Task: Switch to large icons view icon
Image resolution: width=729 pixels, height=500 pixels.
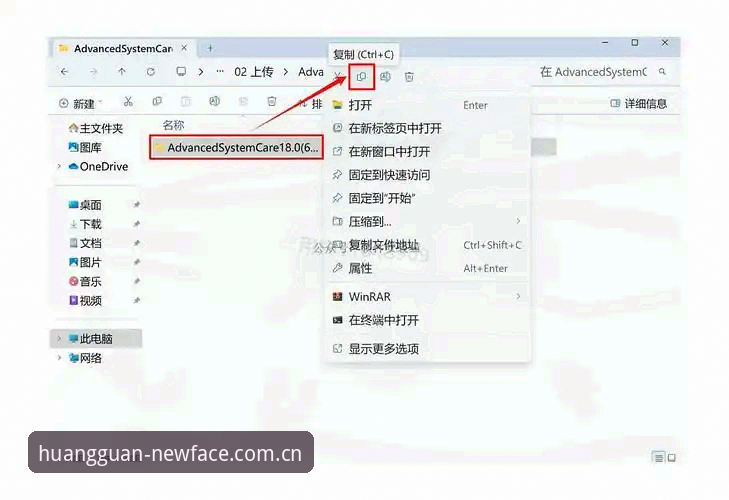Action: (672, 458)
